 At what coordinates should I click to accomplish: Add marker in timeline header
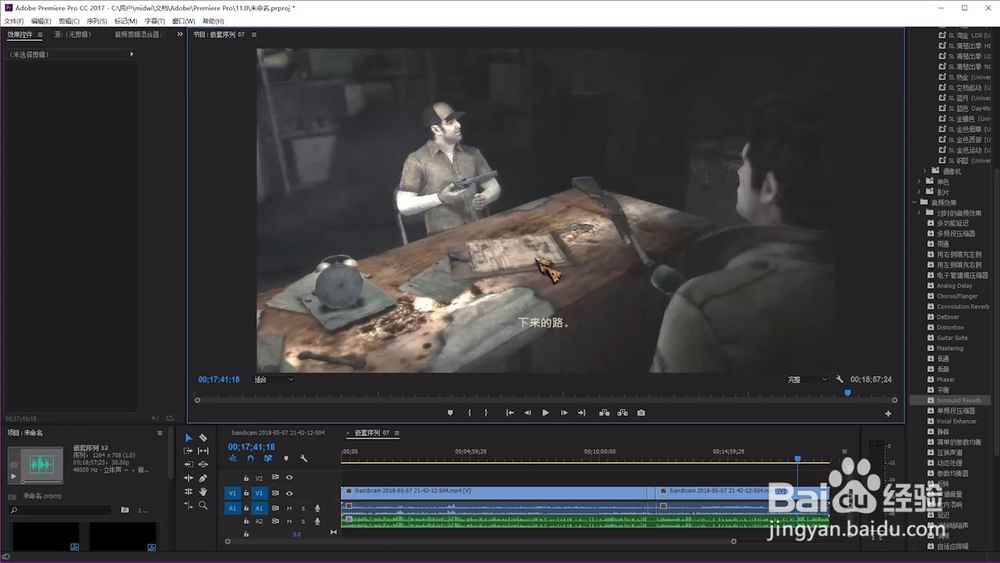[x=286, y=458]
